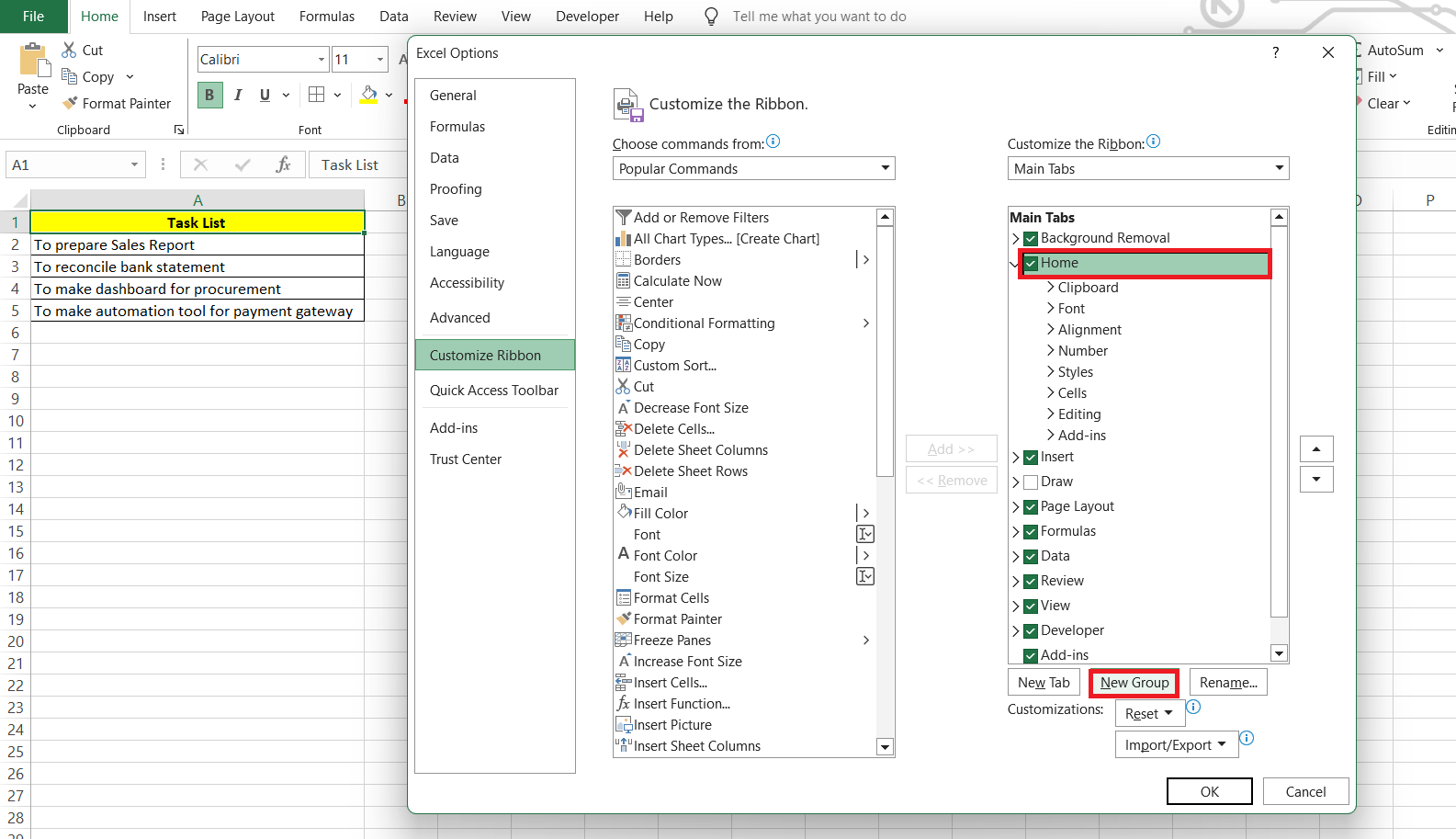The height and width of the screenshot is (839, 1456).
Task: Uncheck the Home tab checkbox
Action: point(1031,264)
